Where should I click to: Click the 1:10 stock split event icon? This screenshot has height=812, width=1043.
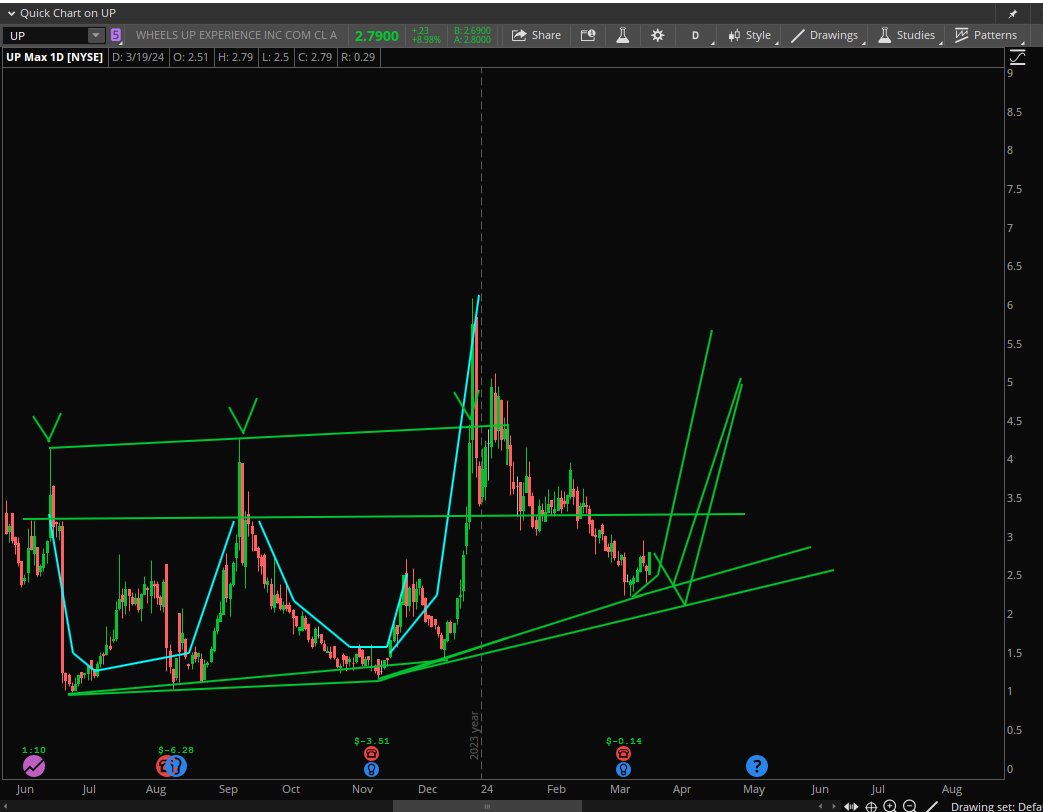(x=34, y=766)
